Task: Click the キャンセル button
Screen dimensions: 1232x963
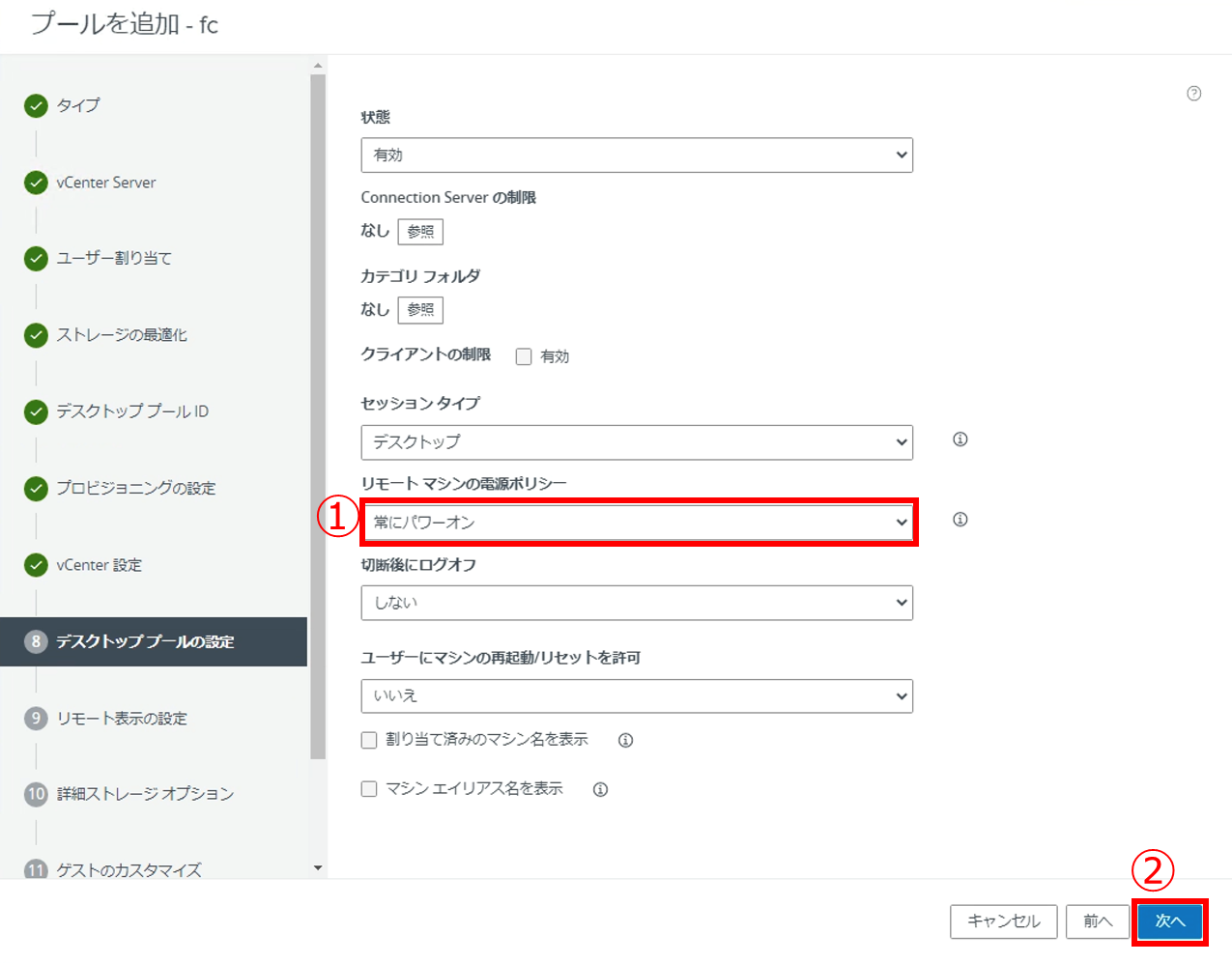Action: coord(1003,921)
